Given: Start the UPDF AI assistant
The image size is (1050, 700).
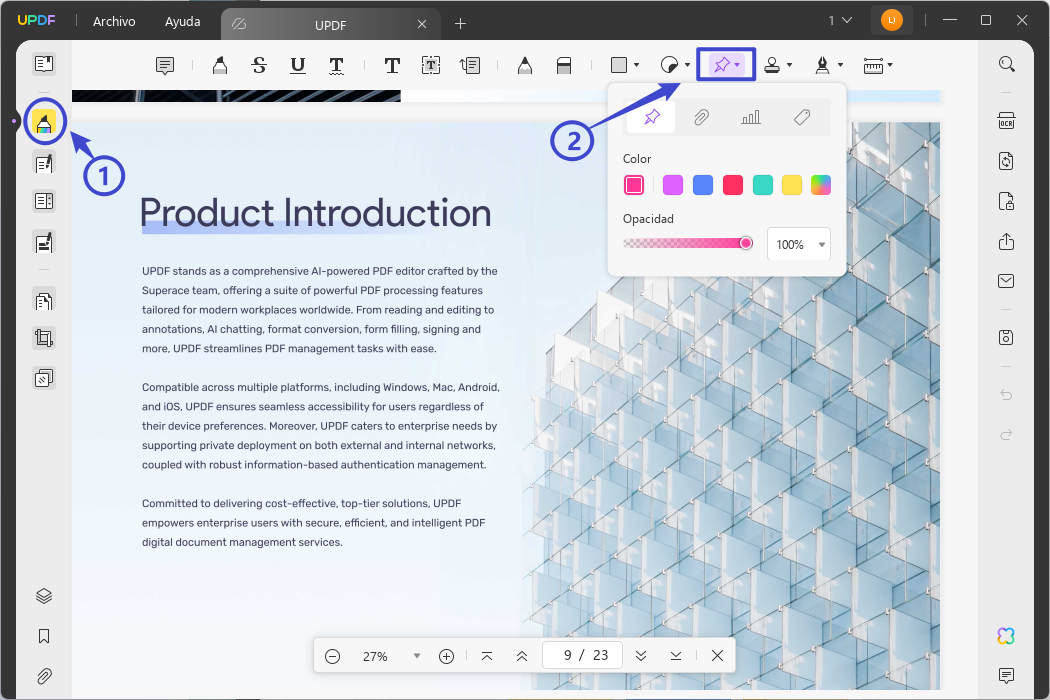Looking at the screenshot, I should (1005, 635).
